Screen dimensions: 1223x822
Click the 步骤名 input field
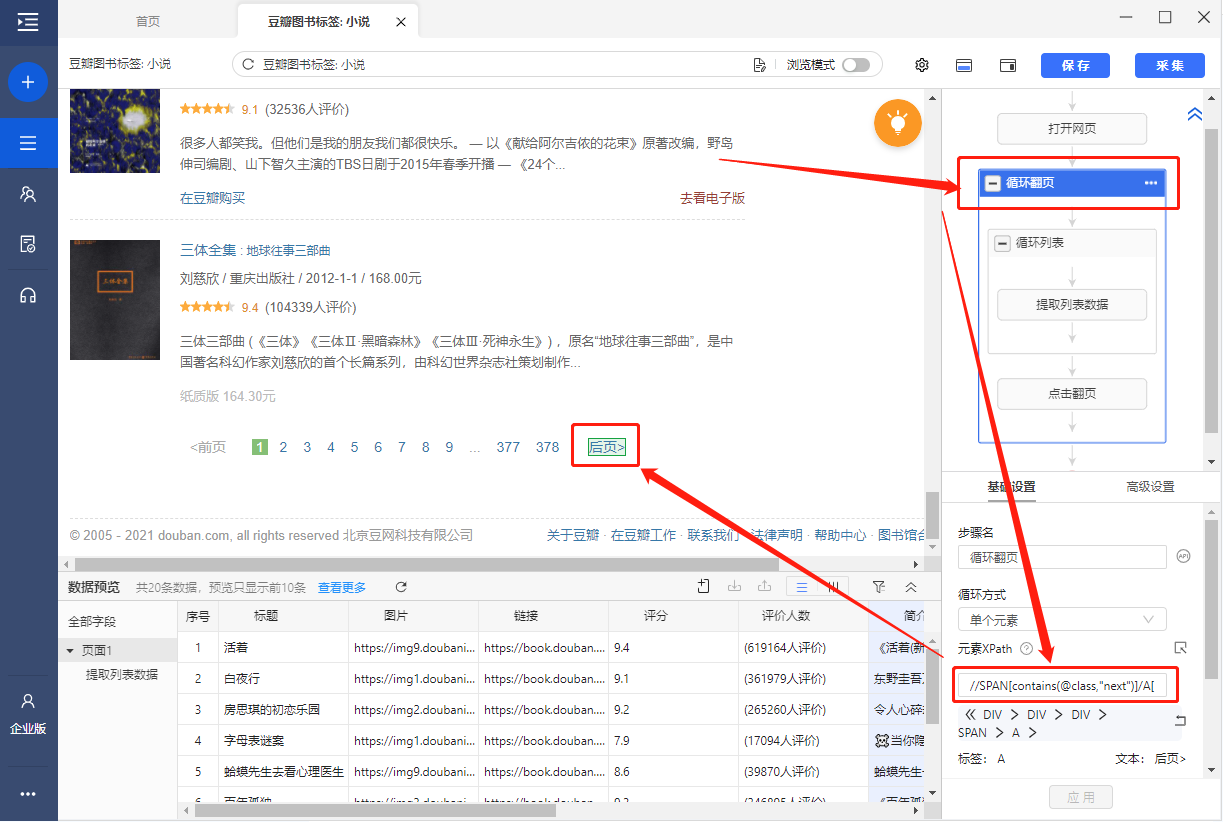pos(1062,557)
